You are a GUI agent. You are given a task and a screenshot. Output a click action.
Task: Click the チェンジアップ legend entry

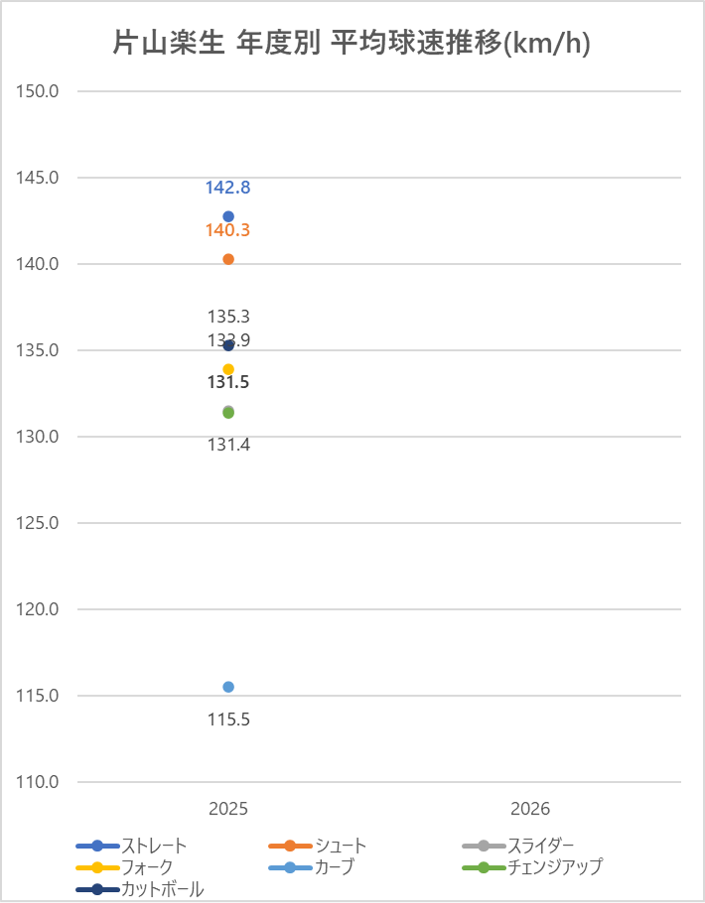tap(553, 867)
